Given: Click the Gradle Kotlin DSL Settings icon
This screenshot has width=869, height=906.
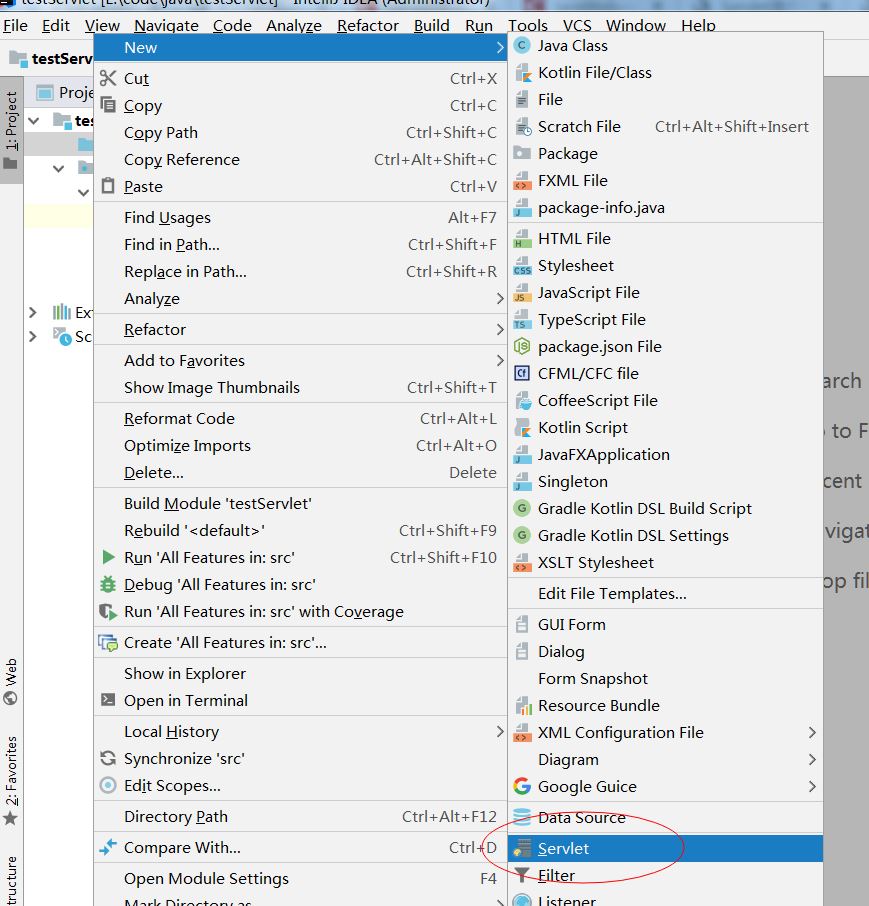Looking at the screenshot, I should (522, 536).
